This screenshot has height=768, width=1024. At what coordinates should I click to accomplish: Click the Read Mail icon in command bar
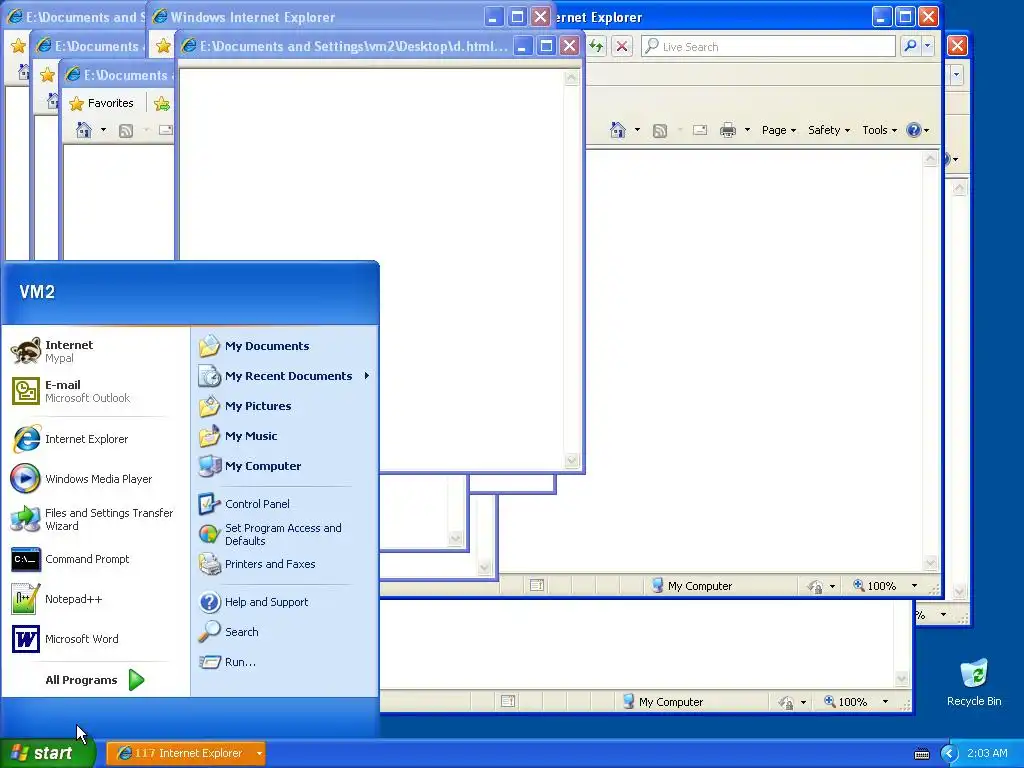click(700, 130)
